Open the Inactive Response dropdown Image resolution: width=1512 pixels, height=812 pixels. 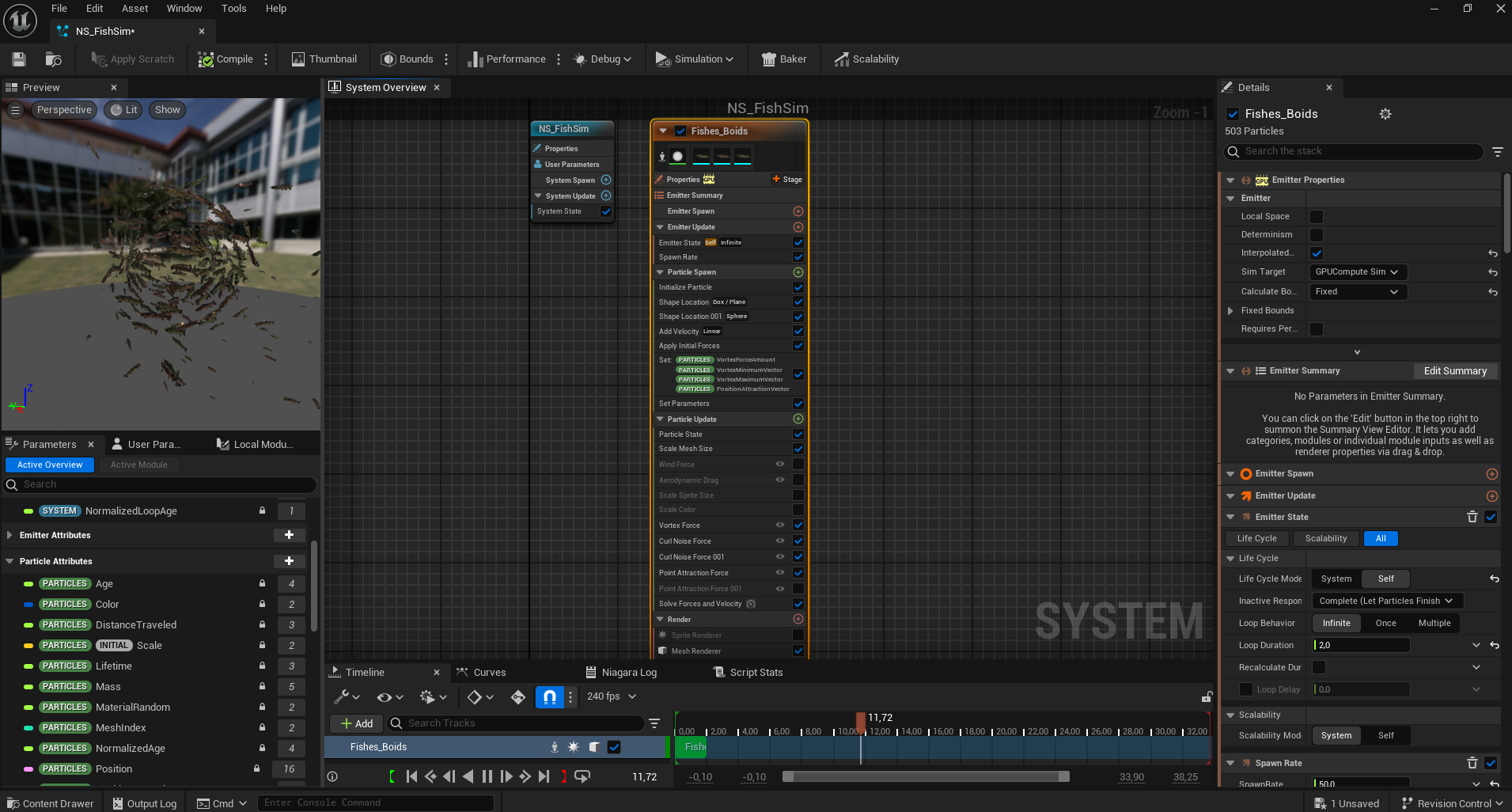tap(1387, 601)
